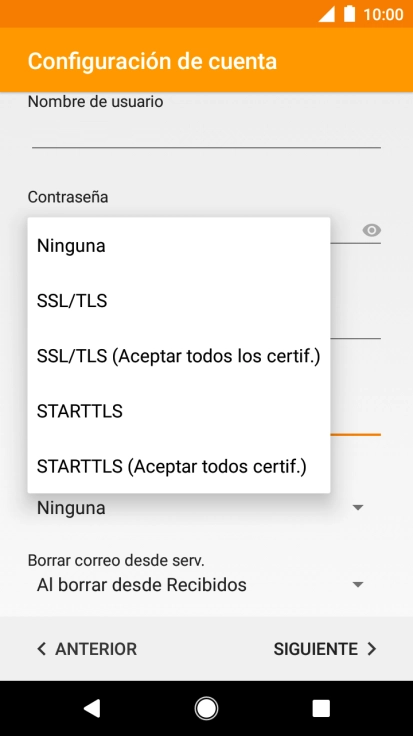Go back with the ANTERIOR button
This screenshot has height=736, width=413.
[x=87, y=649]
